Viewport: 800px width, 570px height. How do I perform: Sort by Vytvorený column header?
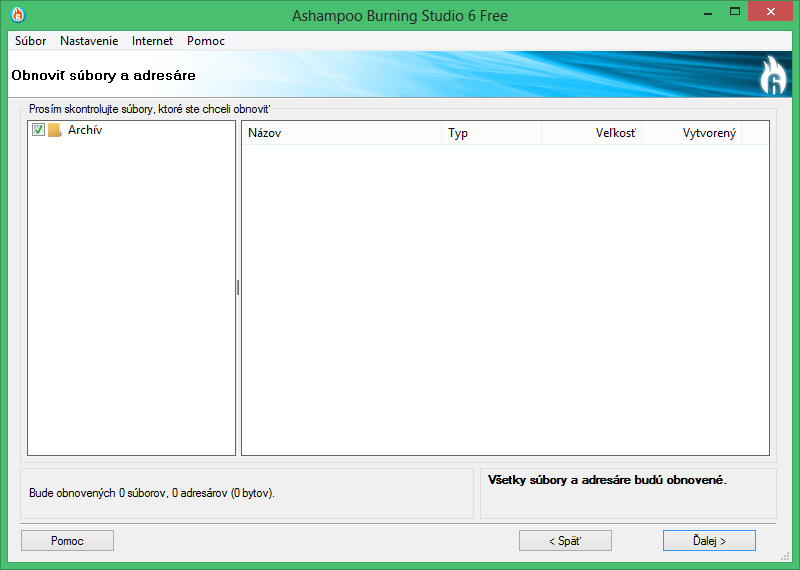coord(691,133)
